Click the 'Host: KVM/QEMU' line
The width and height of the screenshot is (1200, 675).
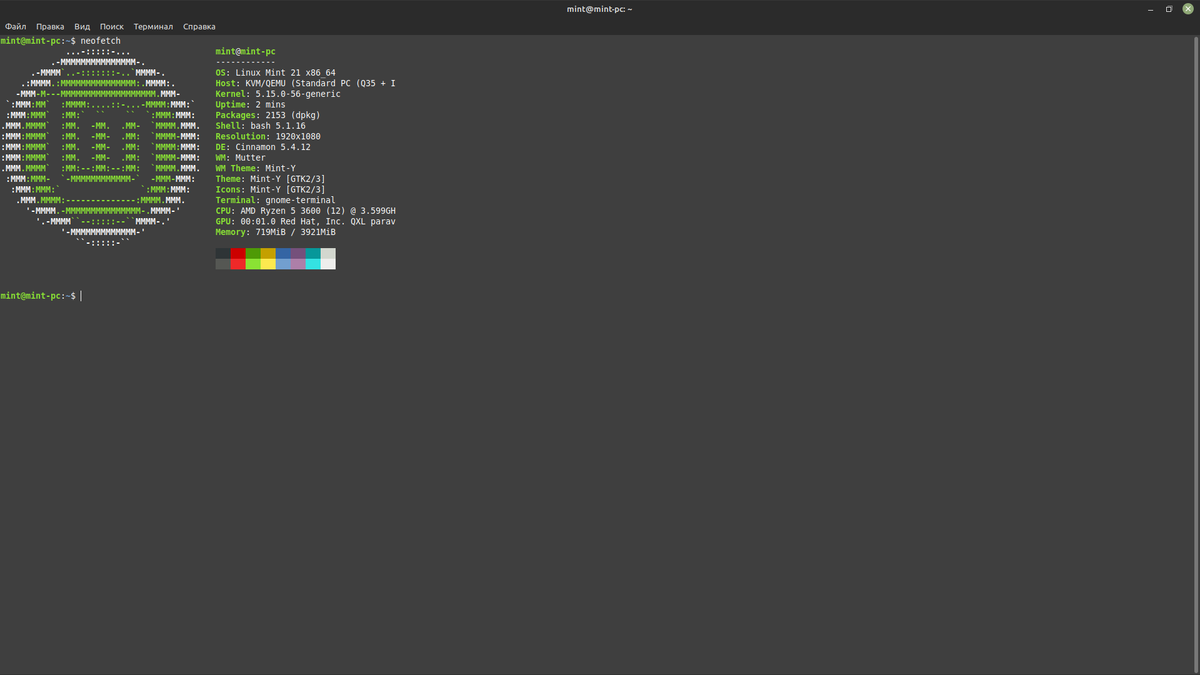305,83
